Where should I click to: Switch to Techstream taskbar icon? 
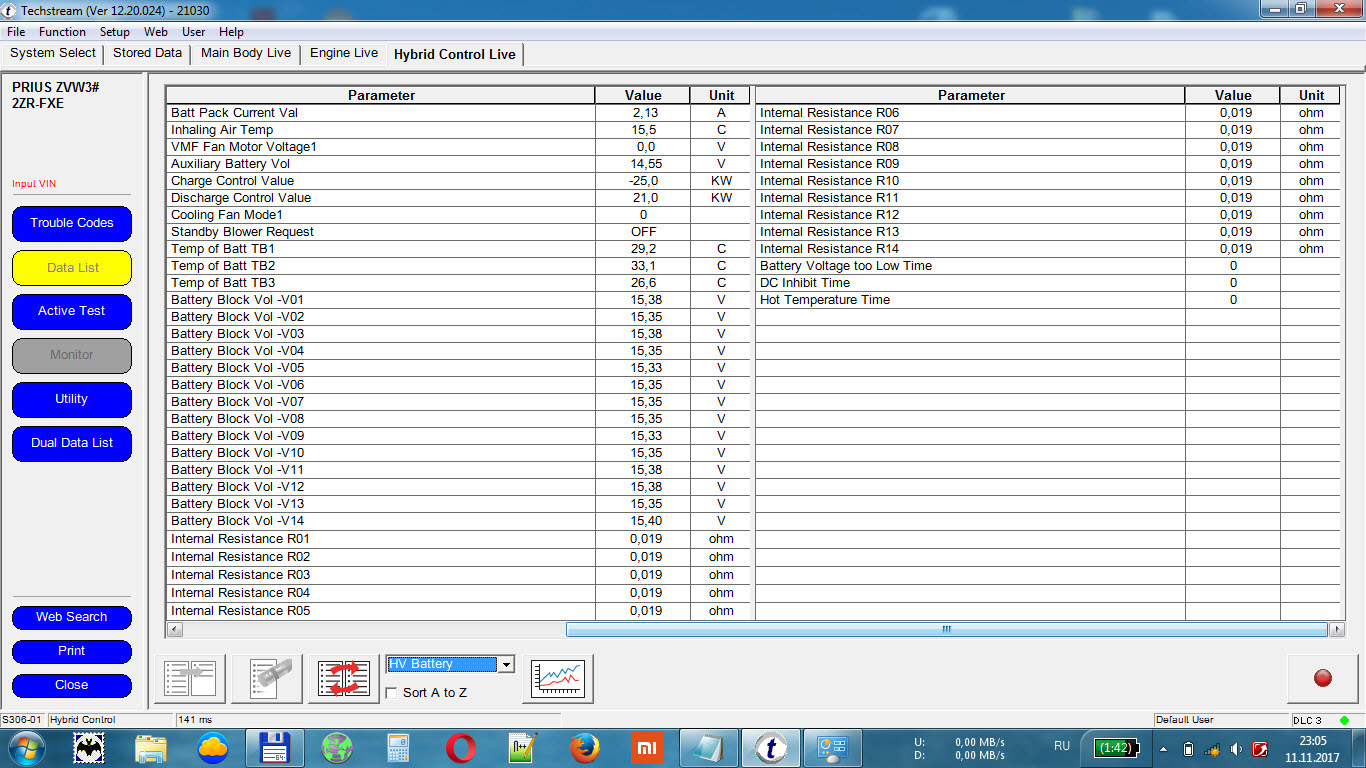click(771, 748)
